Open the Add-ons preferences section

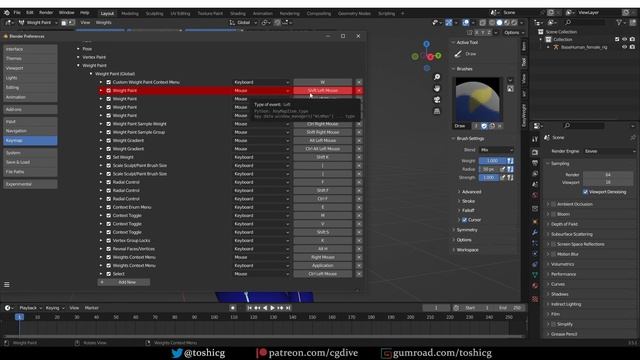click(x=30, y=109)
